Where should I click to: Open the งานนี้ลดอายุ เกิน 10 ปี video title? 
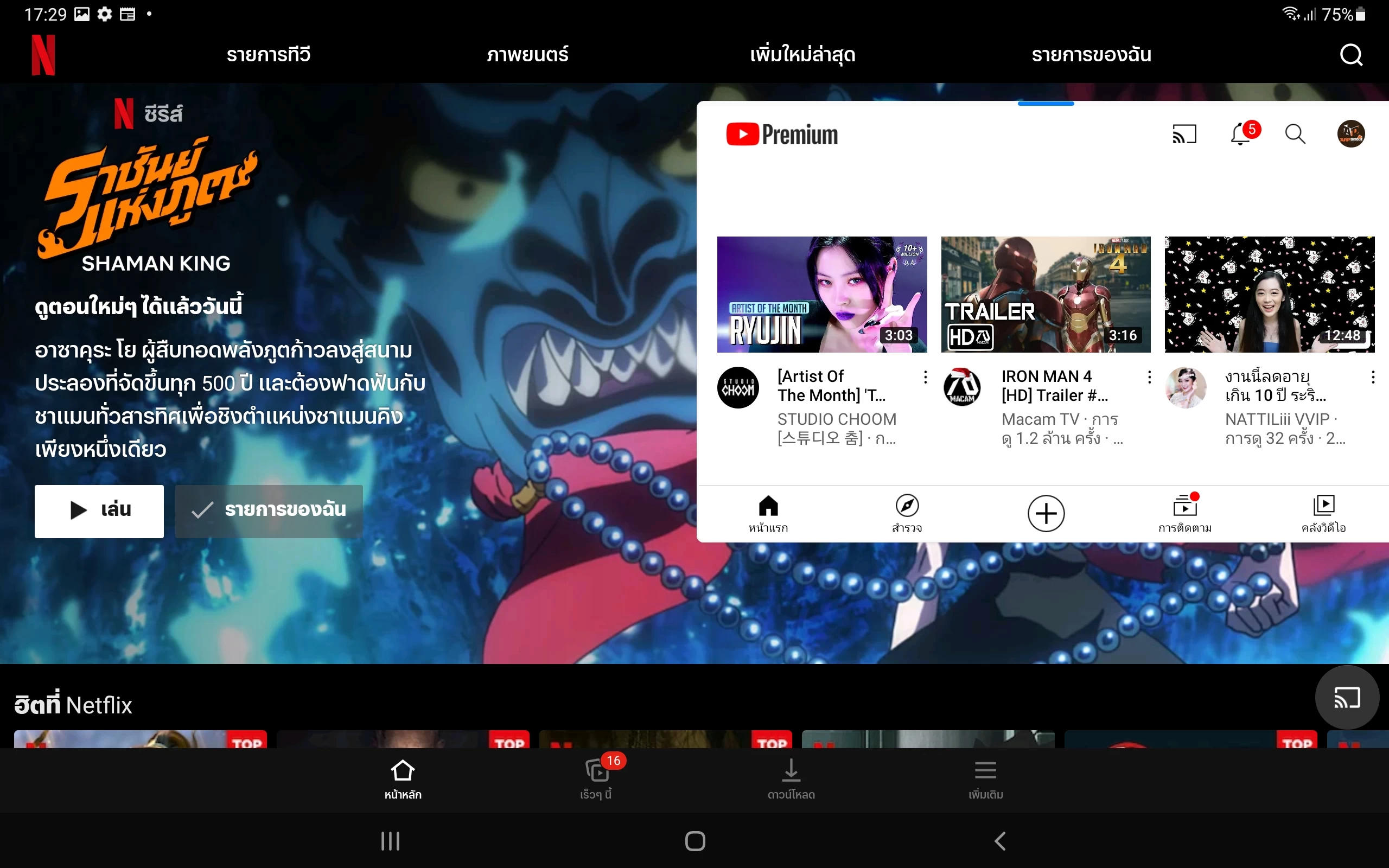[1276, 386]
